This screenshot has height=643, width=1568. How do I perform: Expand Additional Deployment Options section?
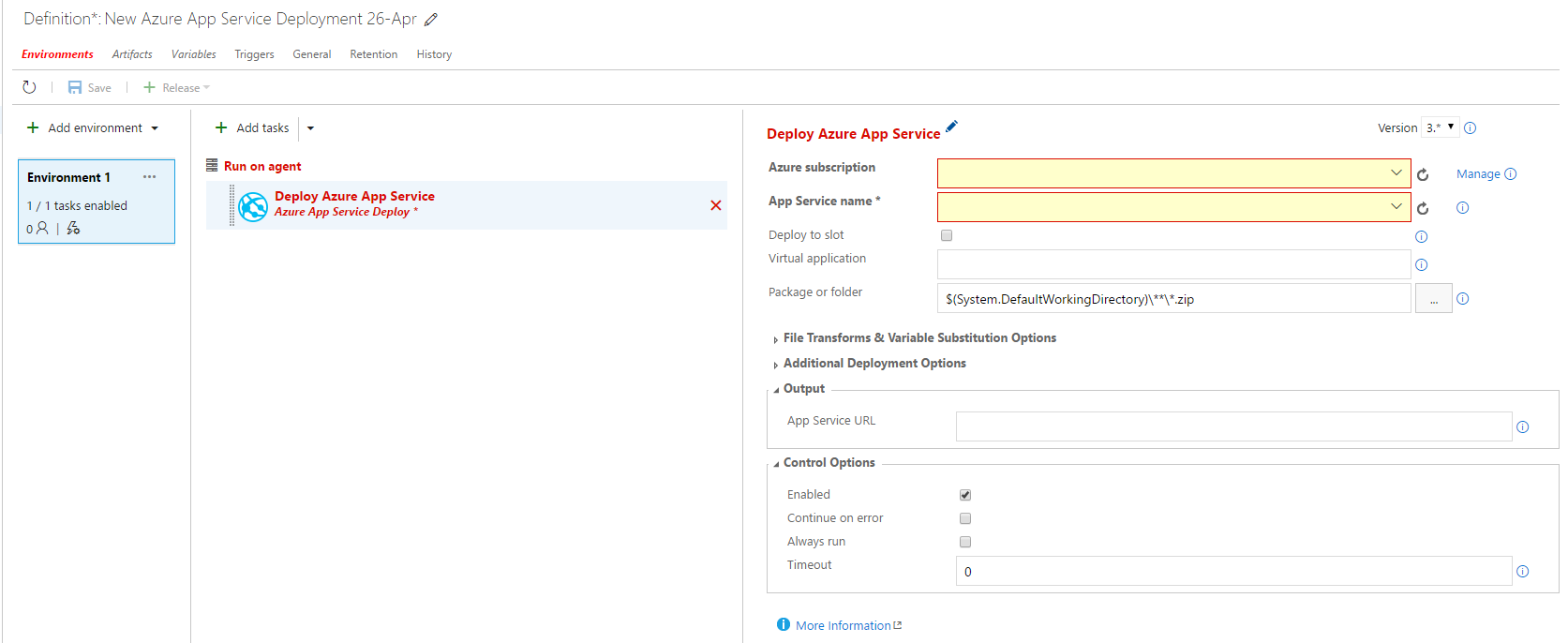pyautogui.click(x=874, y=364)
